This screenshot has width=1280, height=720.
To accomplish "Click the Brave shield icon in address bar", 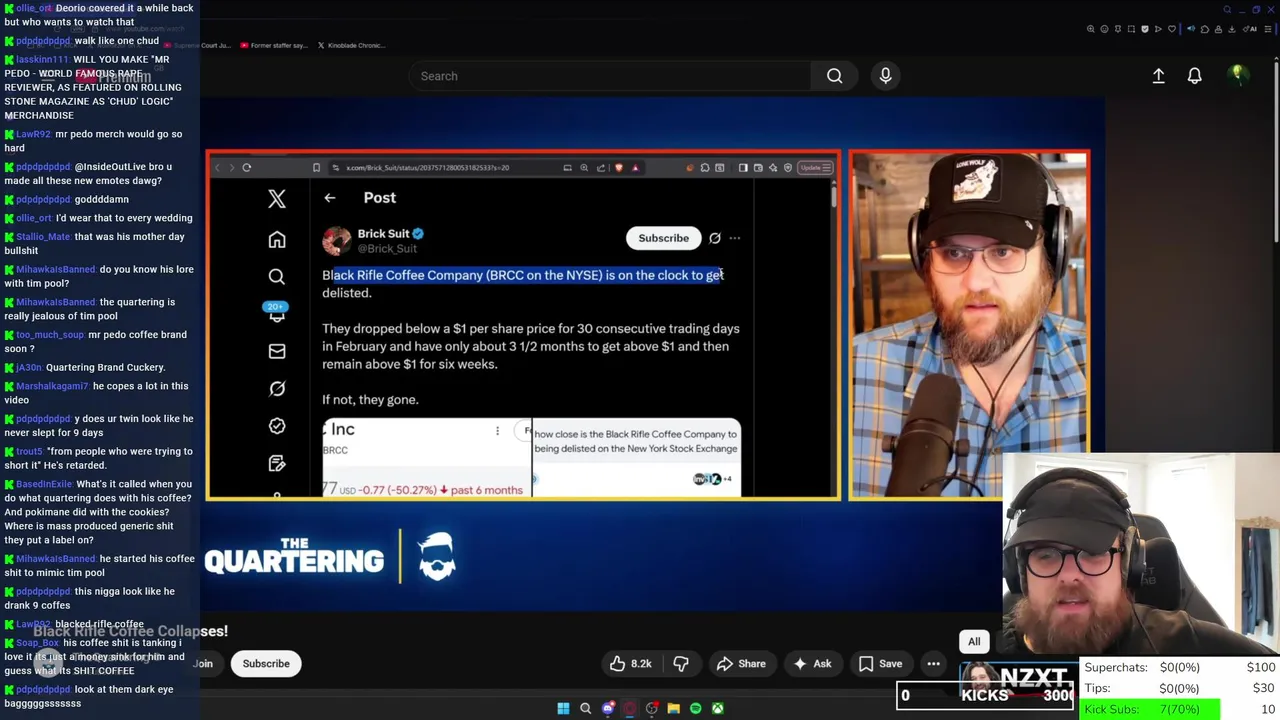I will pos(619,168).
